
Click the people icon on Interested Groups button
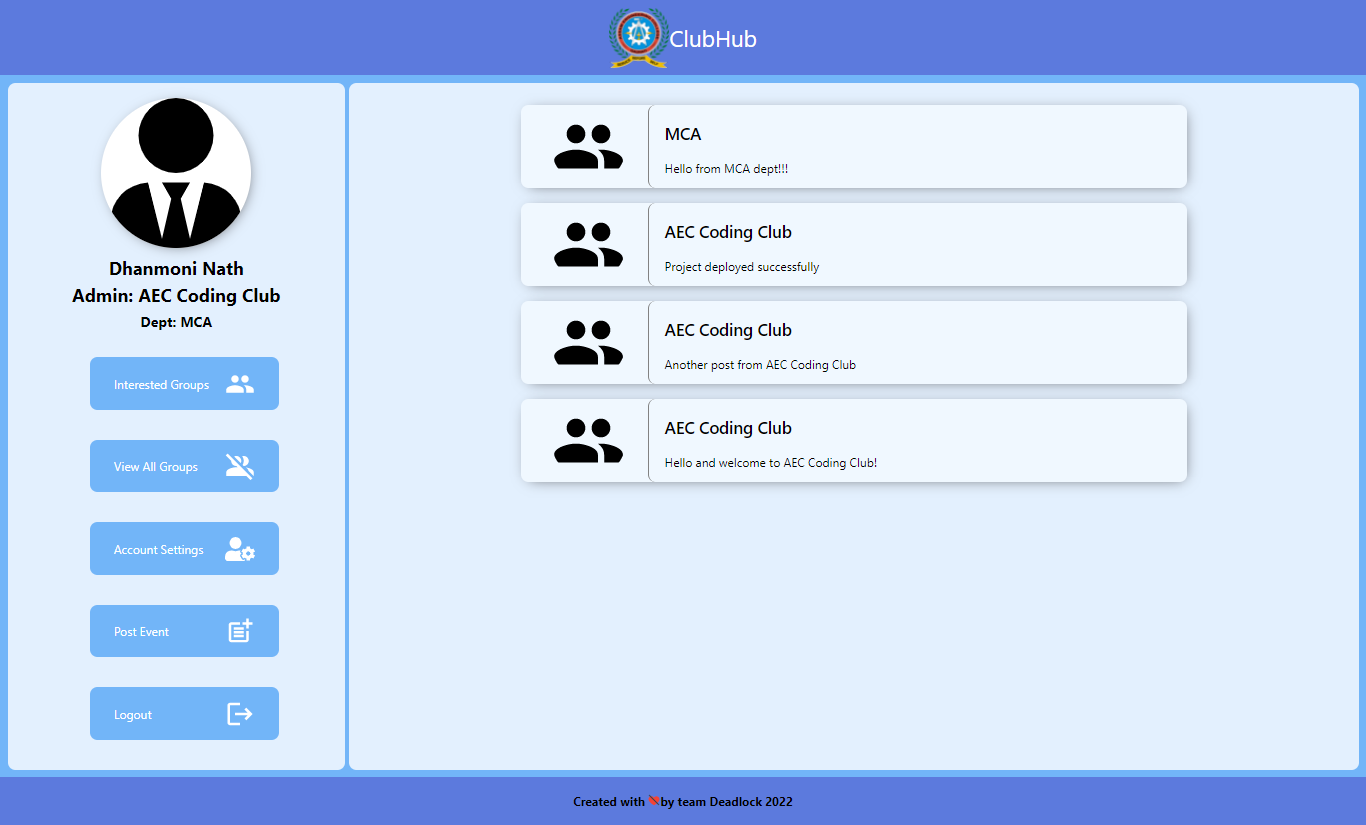click(x=238, y=383)
